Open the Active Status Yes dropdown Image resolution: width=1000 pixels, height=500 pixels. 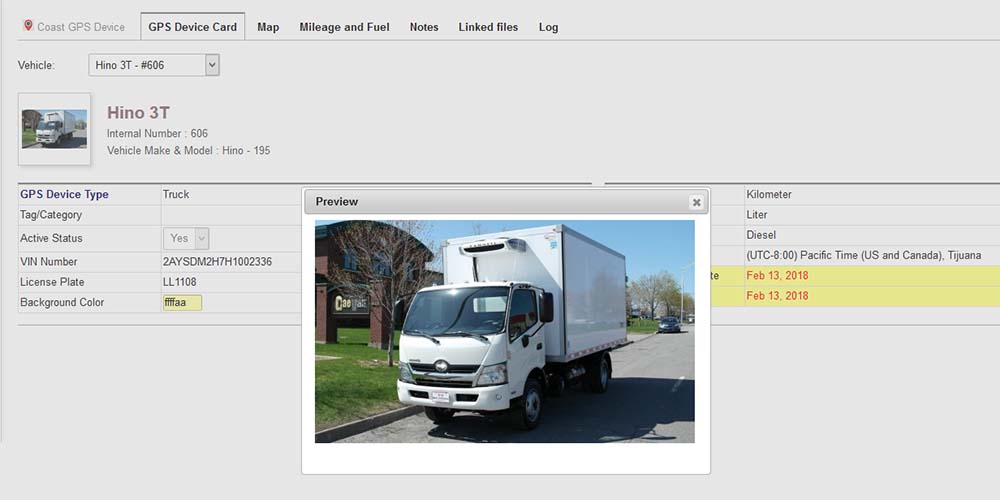coord(186,238)
